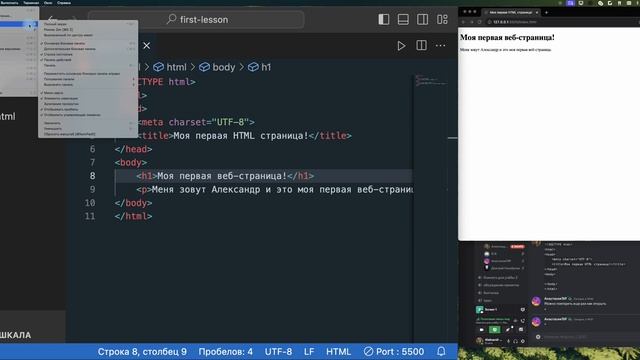Click the Discord message input field
Viewport: 640px width, 360px height.
pyautogui.click(x=588, y=337)
